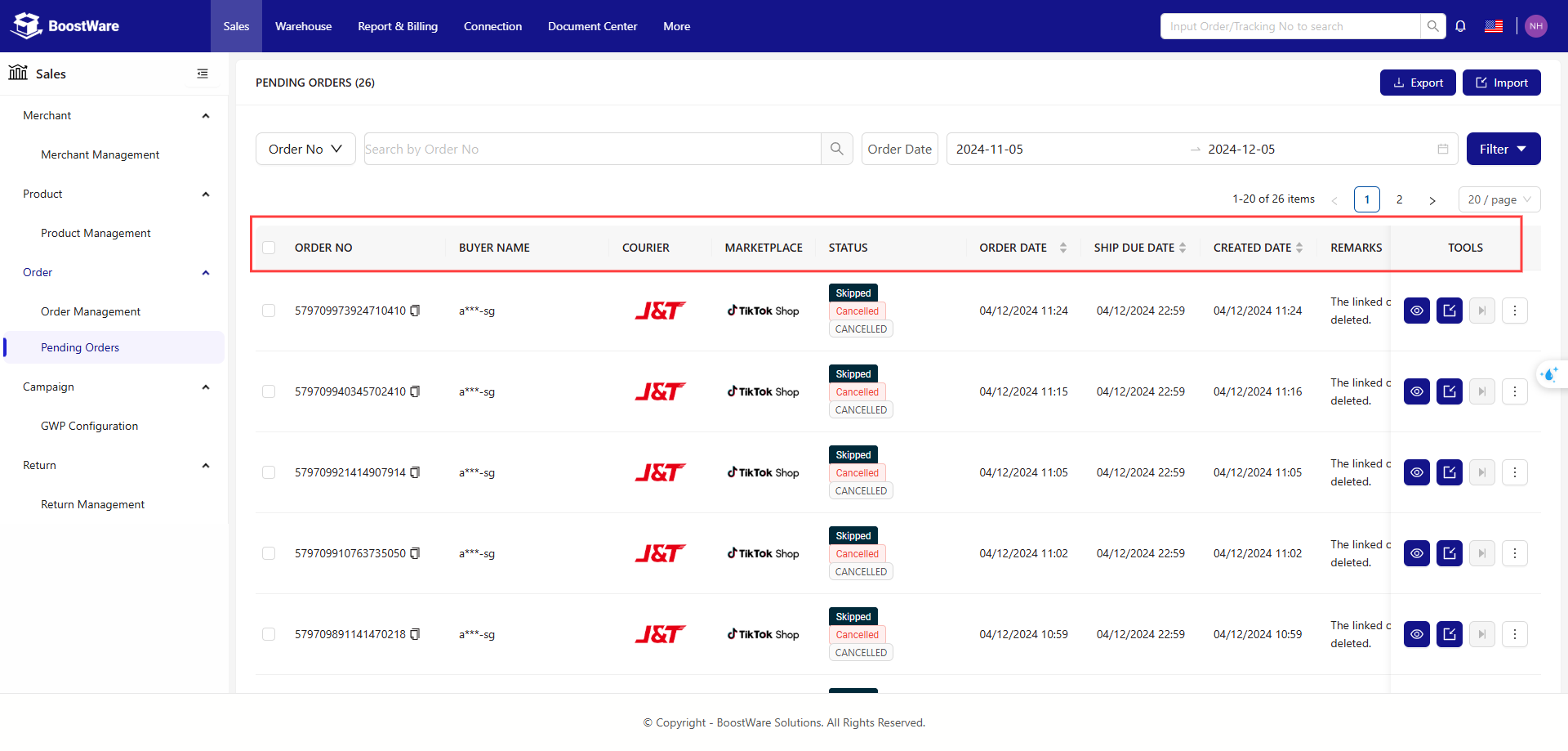This screenshot has width=1568, height=751.
Task: Sort by Ship Due Date column arrows
Action: (1183, 248)
